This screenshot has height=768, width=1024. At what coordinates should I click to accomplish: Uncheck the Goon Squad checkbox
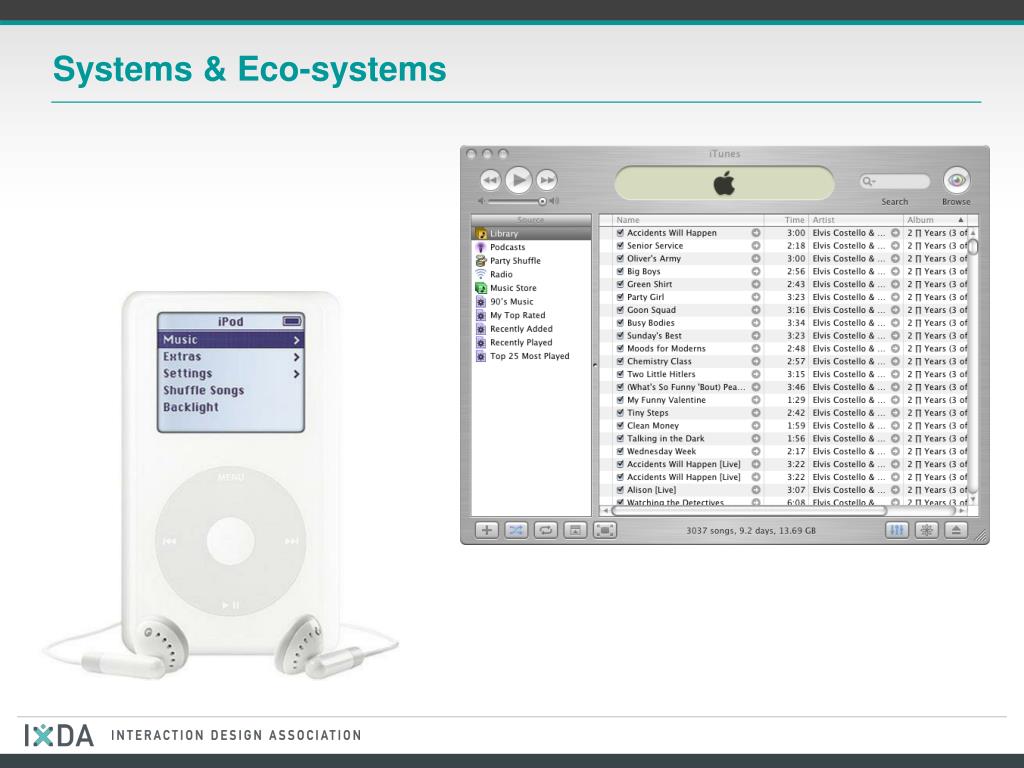coord(620,310)
